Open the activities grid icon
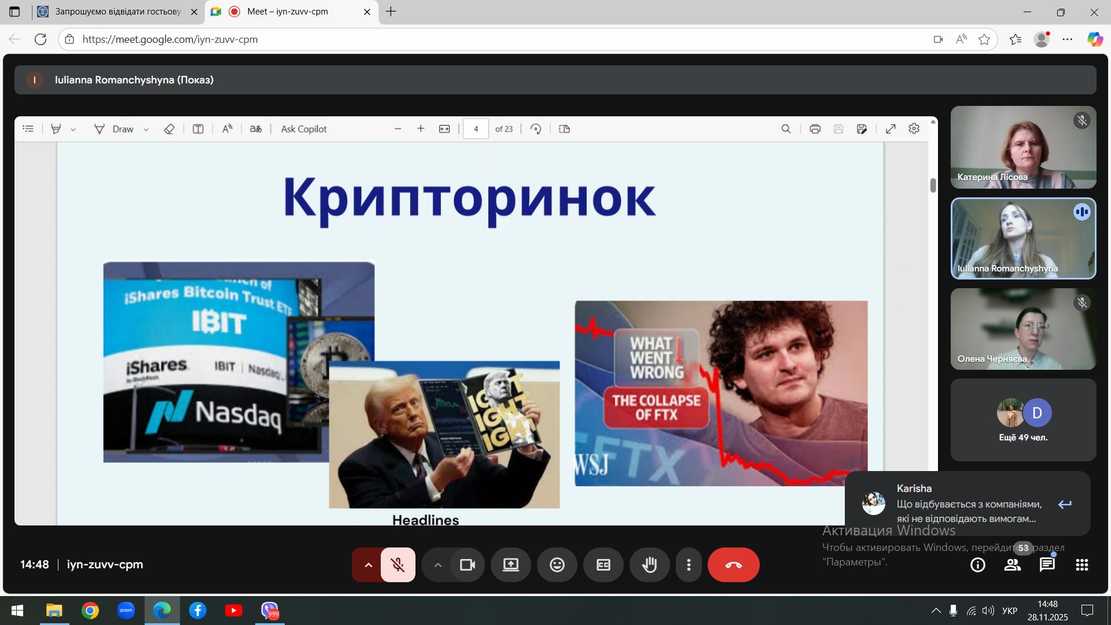Screen dimensions: 1111x625 coord(1081,565)
